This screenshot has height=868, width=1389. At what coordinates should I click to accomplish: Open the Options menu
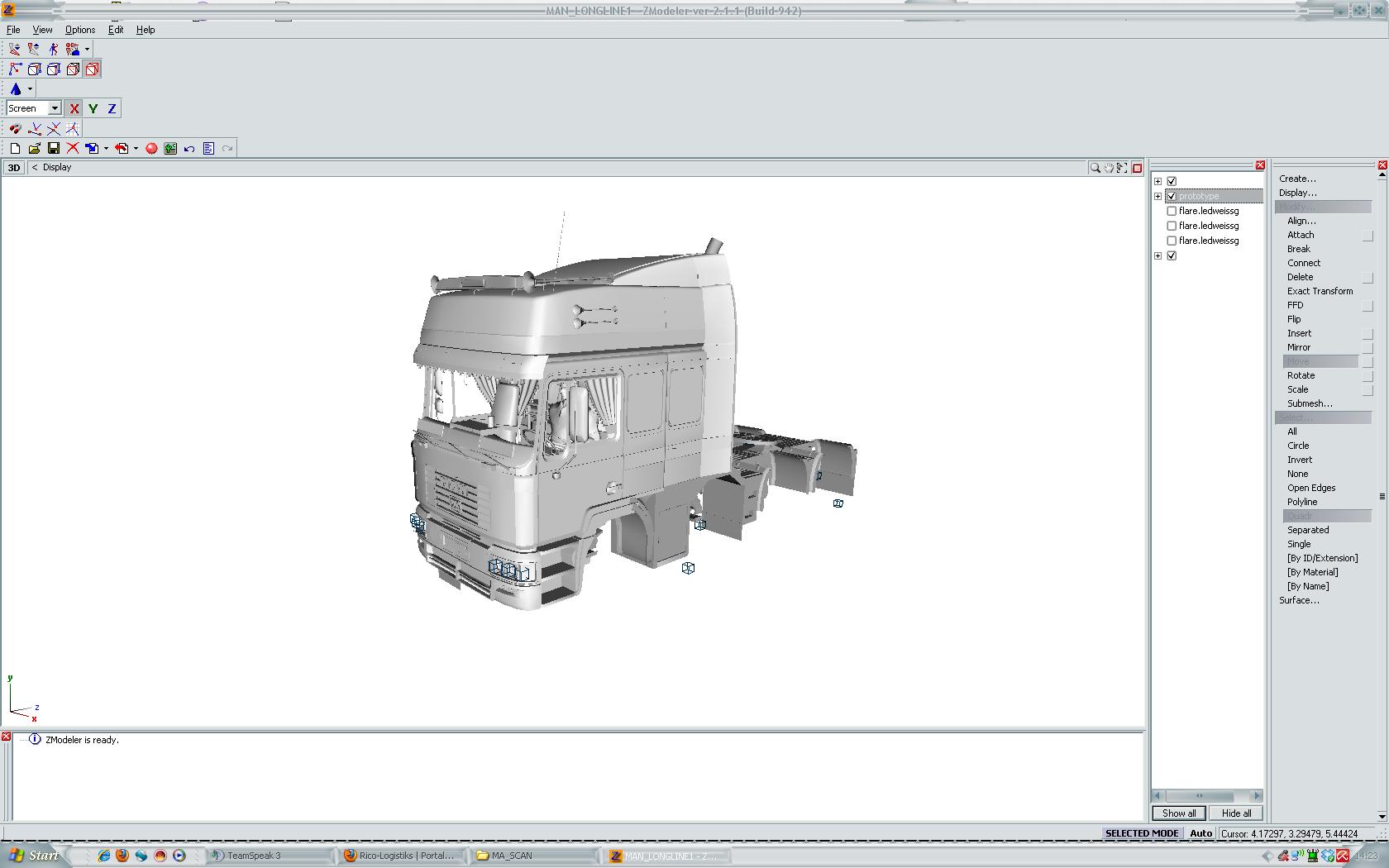point(80,30)
